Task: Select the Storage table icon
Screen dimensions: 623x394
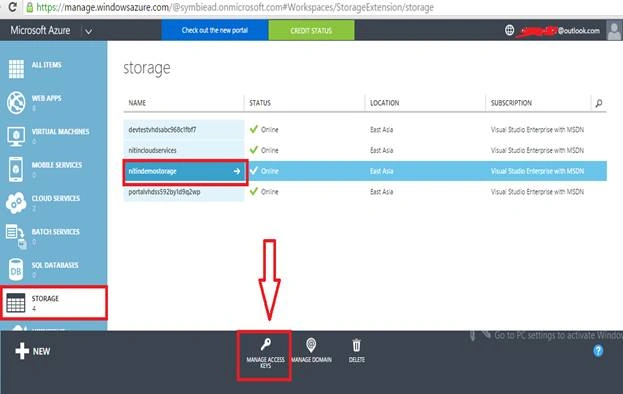Action: [x=16, y=303]
